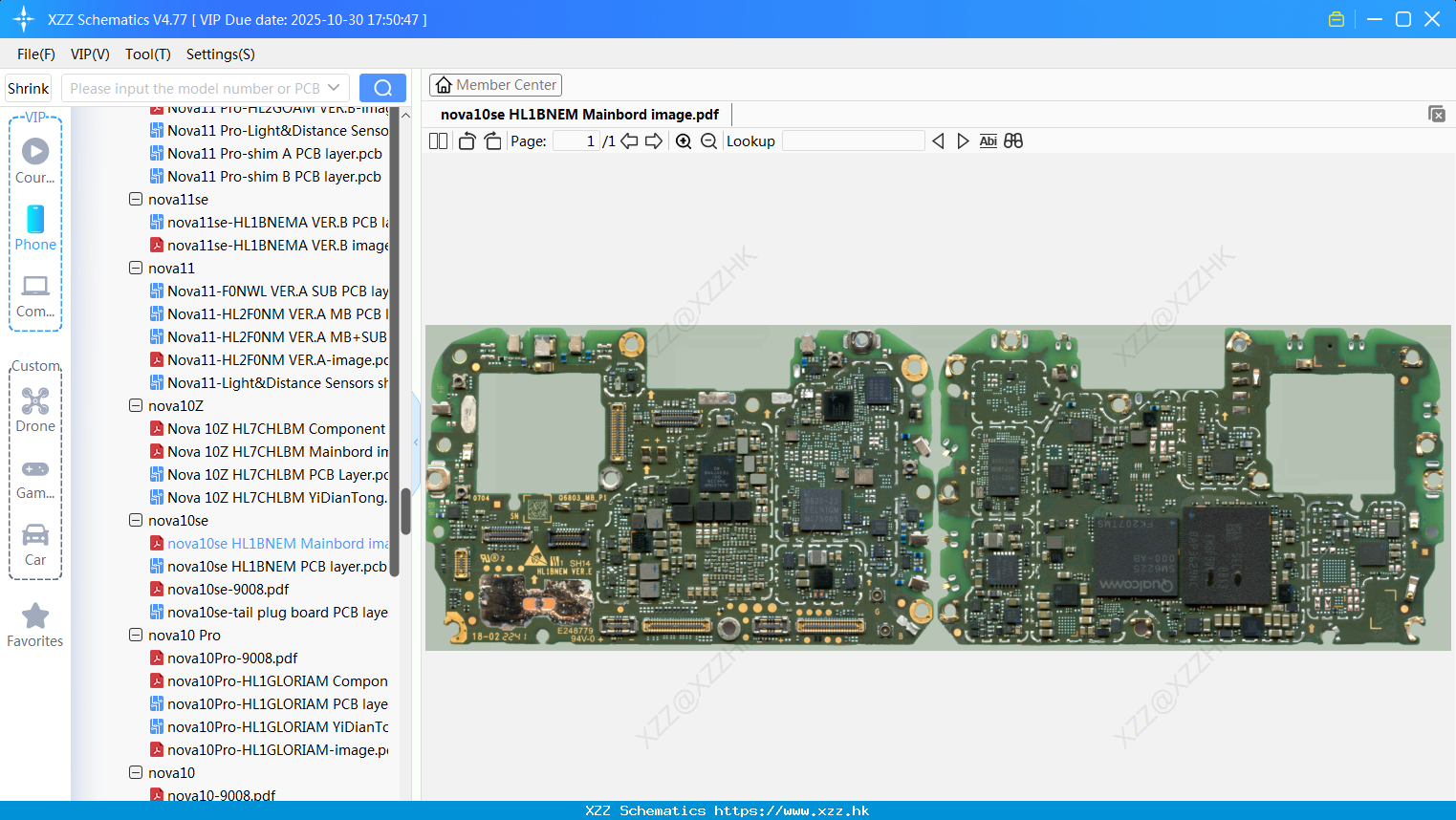Zoom in on the PDF
Screen dimensions: 1456x820
tap(684, 140)
